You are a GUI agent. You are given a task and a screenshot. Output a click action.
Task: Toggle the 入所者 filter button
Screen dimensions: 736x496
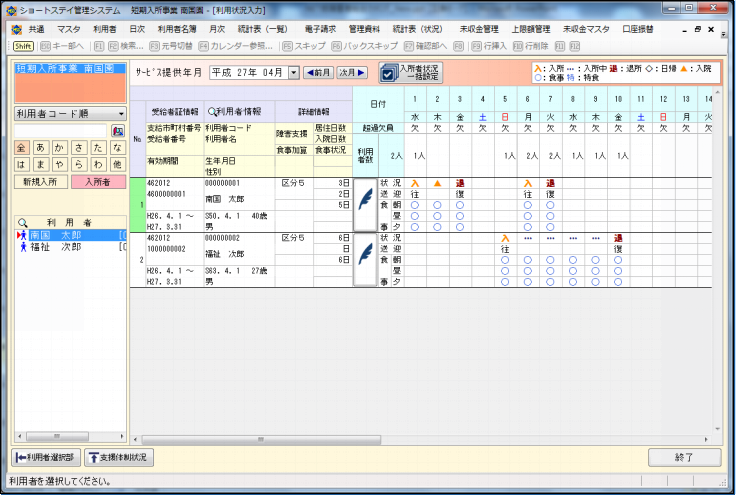click(x=98, y=182)
